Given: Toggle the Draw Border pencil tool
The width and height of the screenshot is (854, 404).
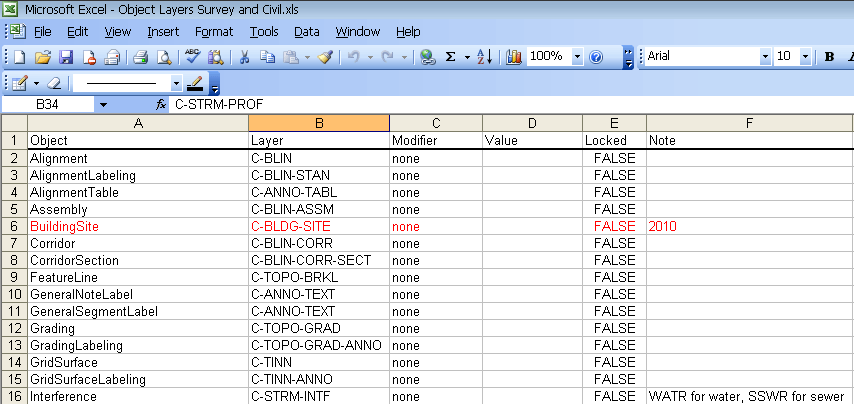Looking at the screenshot, I should (19, 83).
